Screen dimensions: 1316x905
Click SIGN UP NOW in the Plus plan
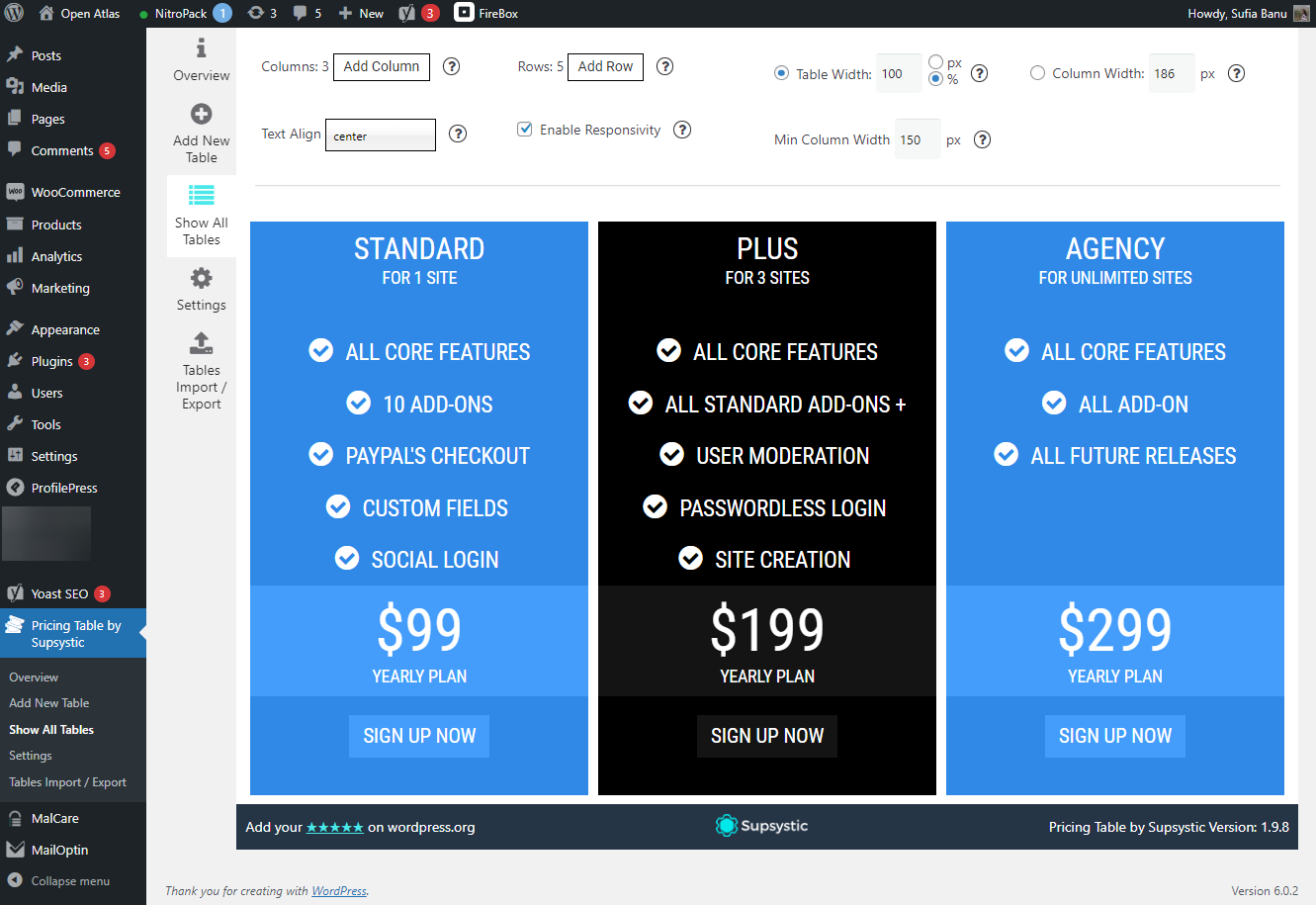pos(767,736)
